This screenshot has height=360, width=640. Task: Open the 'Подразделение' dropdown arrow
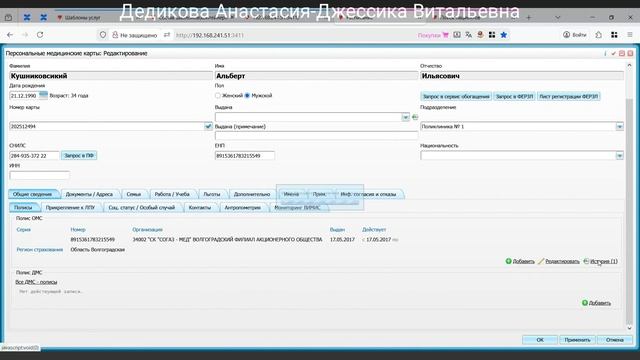click(x=620, y=127)
